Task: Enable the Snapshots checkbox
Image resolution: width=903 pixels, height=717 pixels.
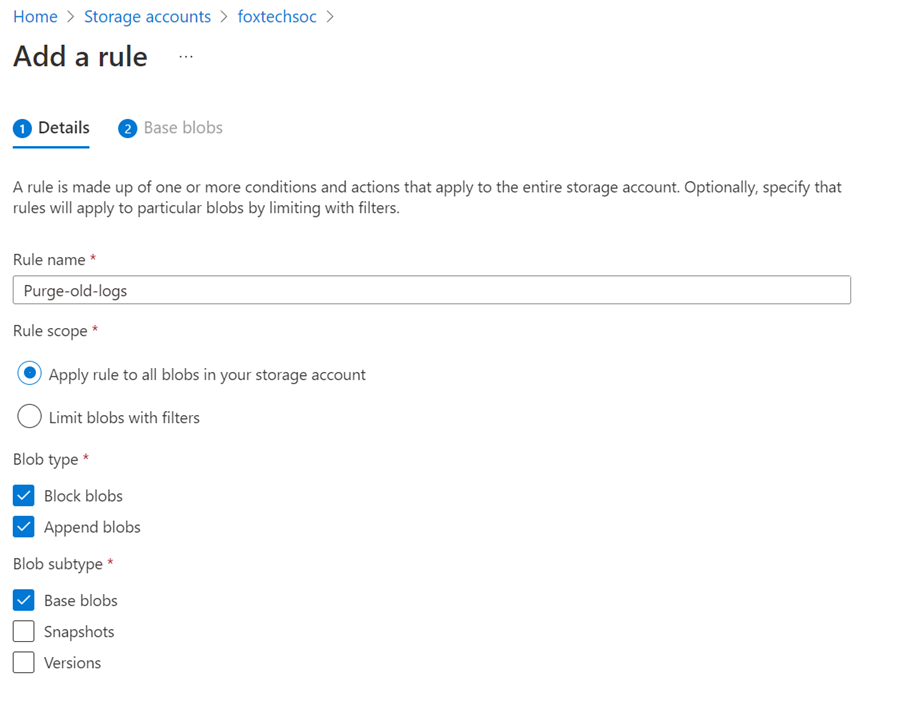Action: click(22, 631)
